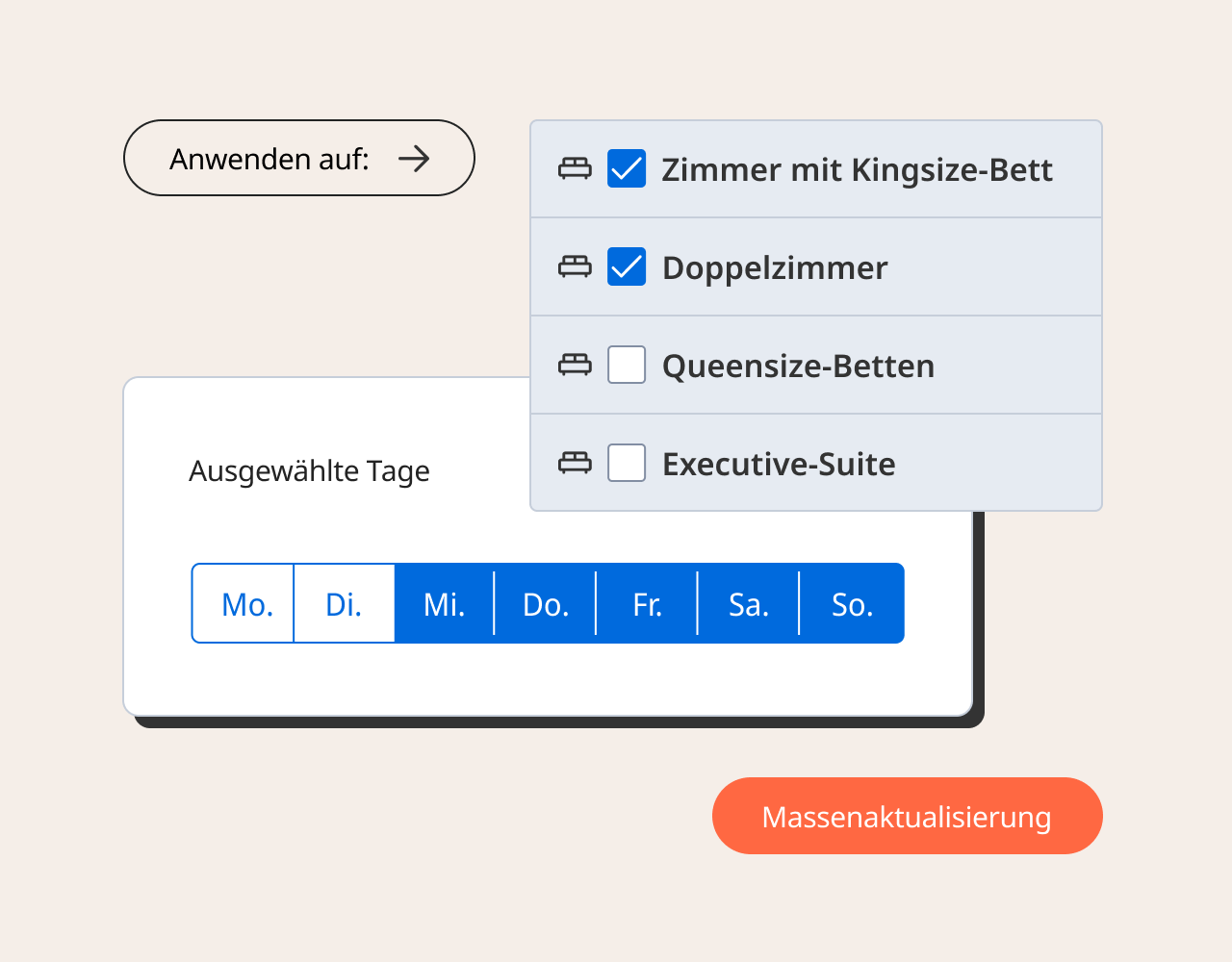This screenshot has height=962, width=1232.
Task: Deselect Wednesday (Mi.) day toggle
Action: [x=445, y=604]
